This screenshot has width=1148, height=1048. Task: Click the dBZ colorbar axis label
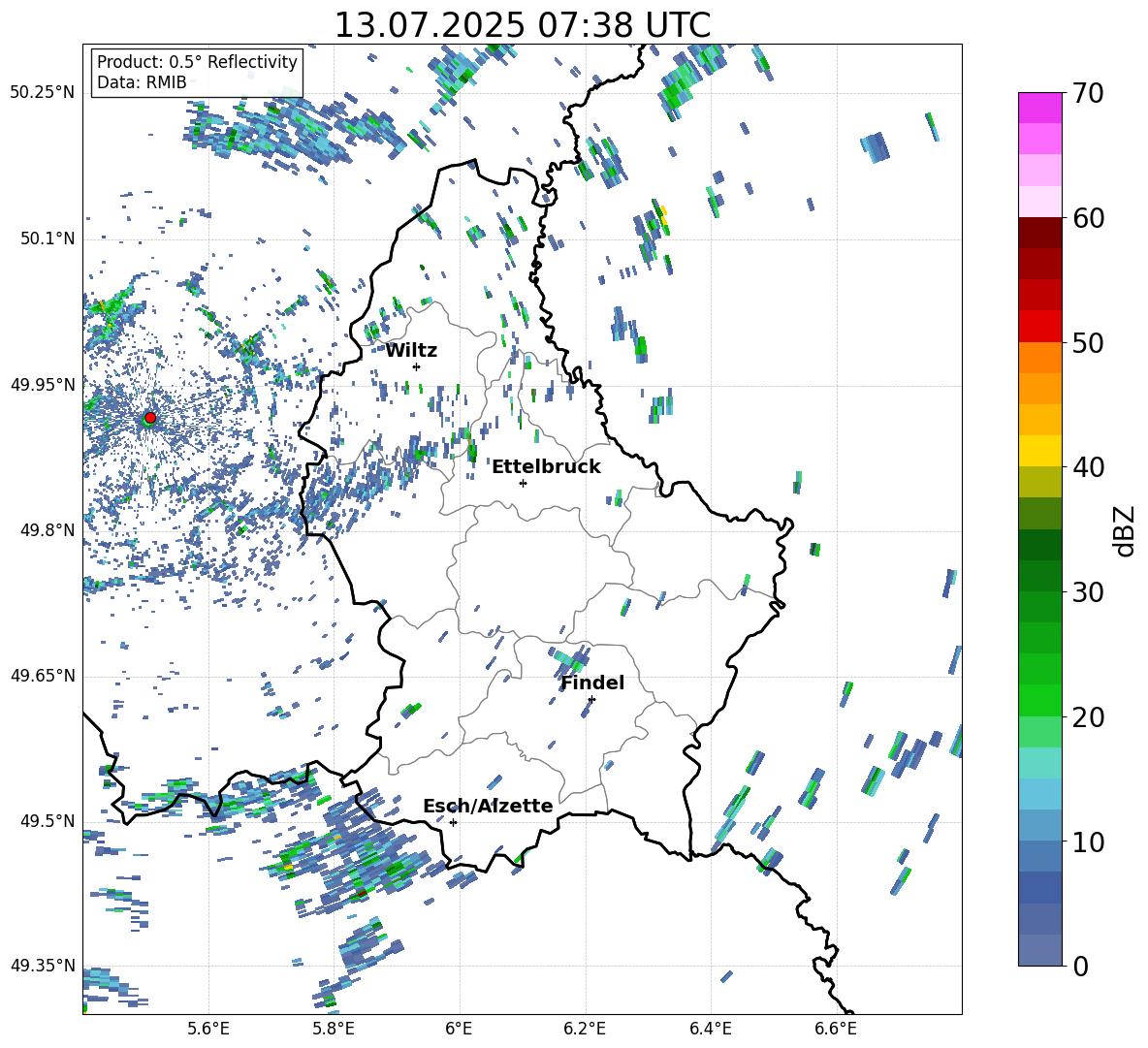(x=1126, y=530)
